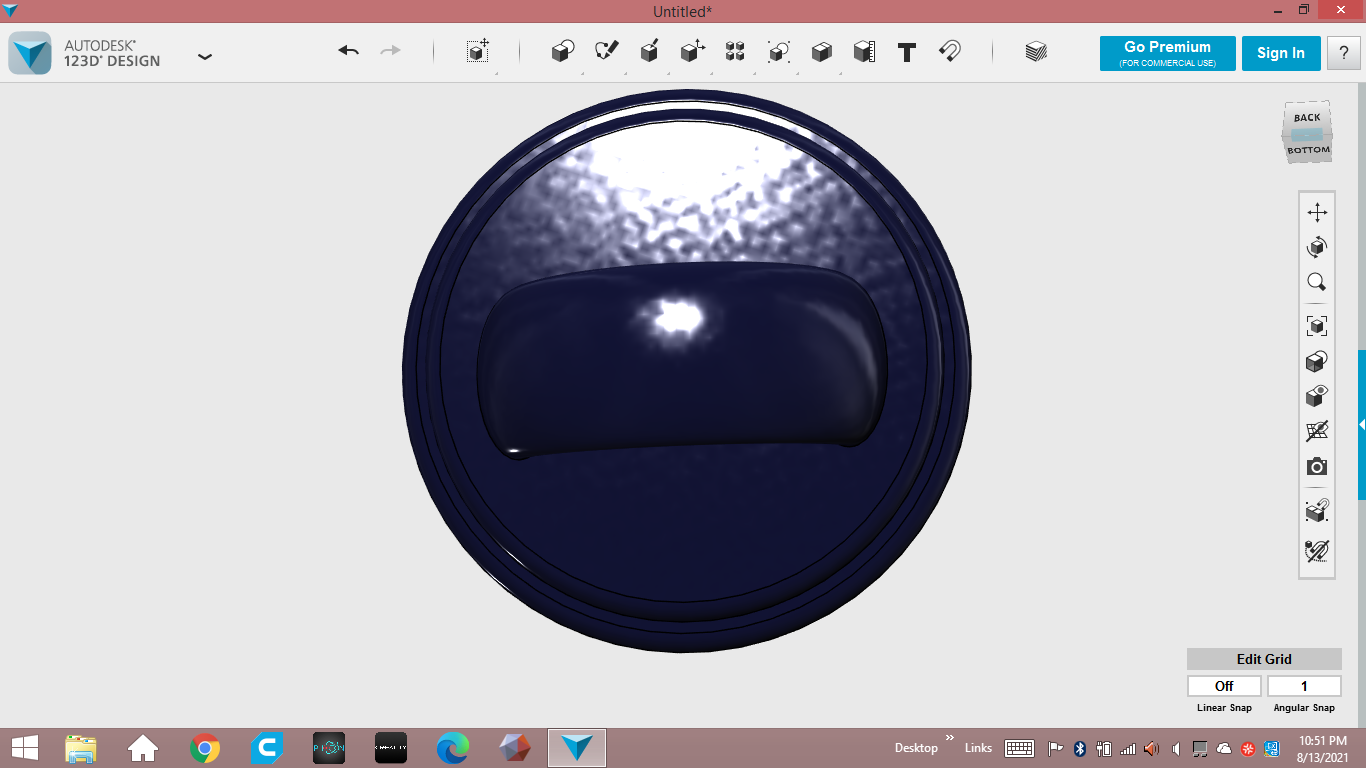Open the Primitives menu
The width and height of the screenshot is (1366, 768).
click(563, 52)
